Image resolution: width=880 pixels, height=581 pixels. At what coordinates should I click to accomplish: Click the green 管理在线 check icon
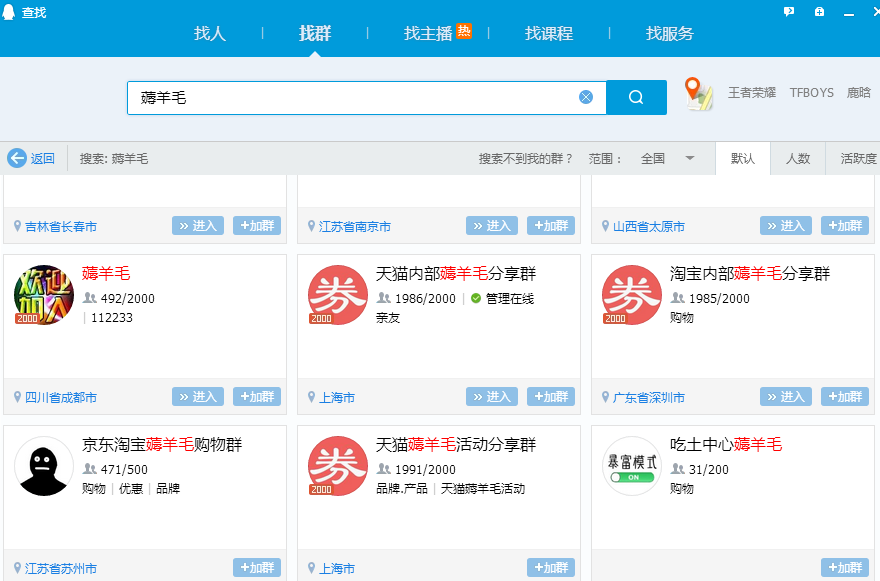[476, 298]
